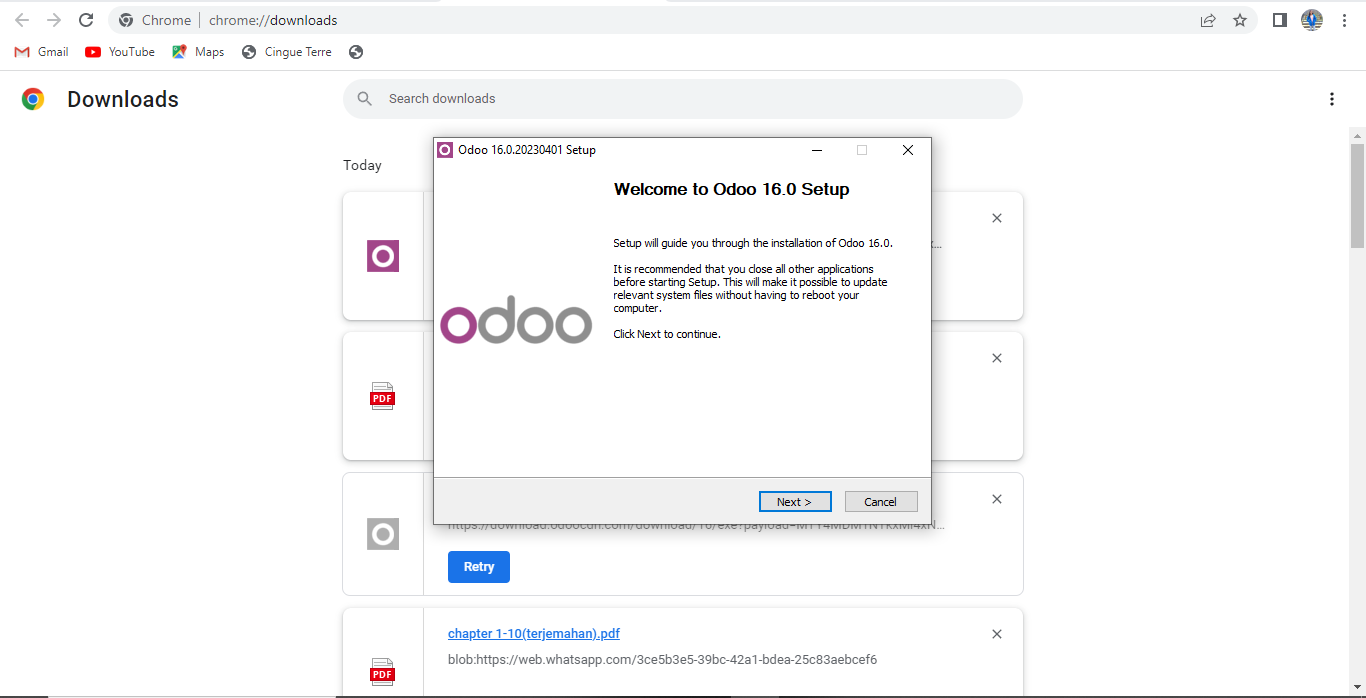
Task: Click Next in Odoo Setup
Action: pos(794,502)
